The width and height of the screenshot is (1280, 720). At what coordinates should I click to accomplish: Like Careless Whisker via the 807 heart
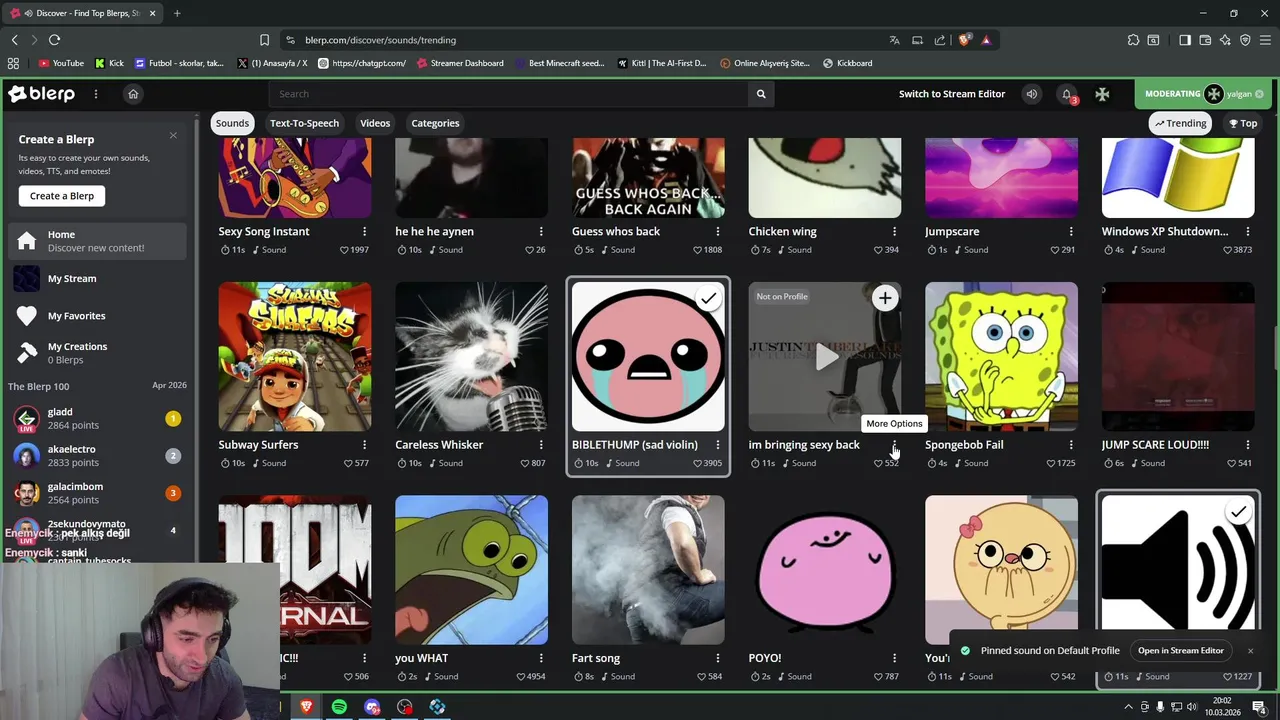tap(533, 463)
